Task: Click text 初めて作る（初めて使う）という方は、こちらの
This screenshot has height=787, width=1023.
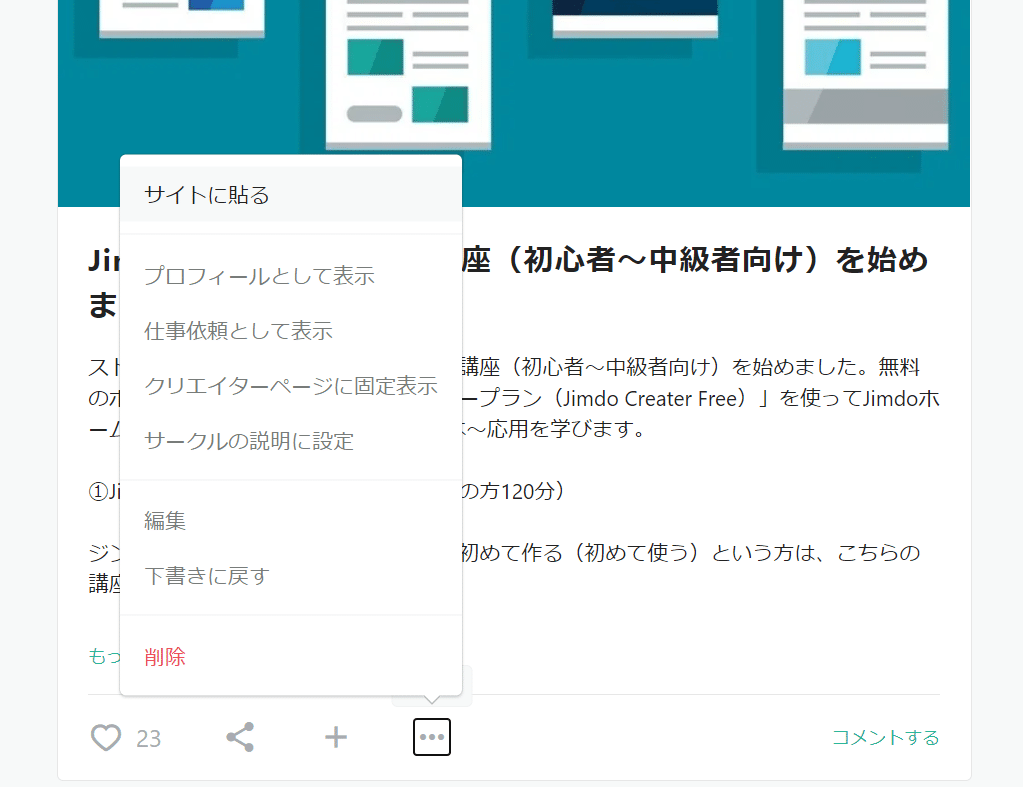Action: (x=691, y=553)
